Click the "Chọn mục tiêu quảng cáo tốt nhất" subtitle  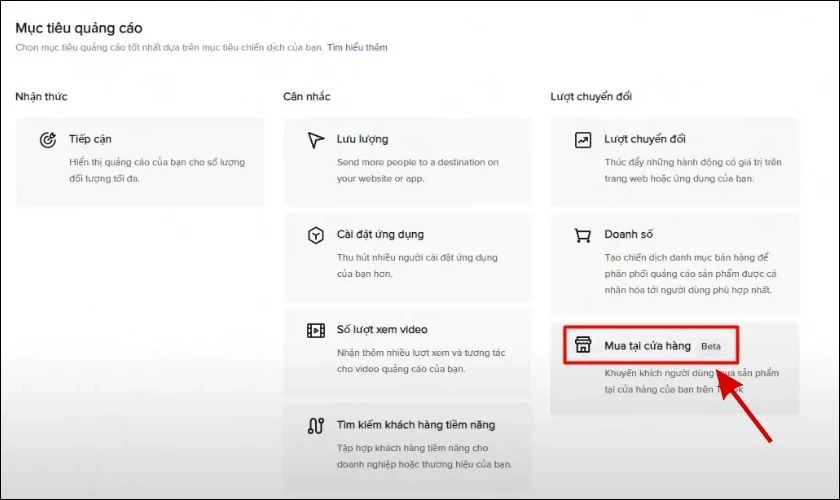click(169, 47)
